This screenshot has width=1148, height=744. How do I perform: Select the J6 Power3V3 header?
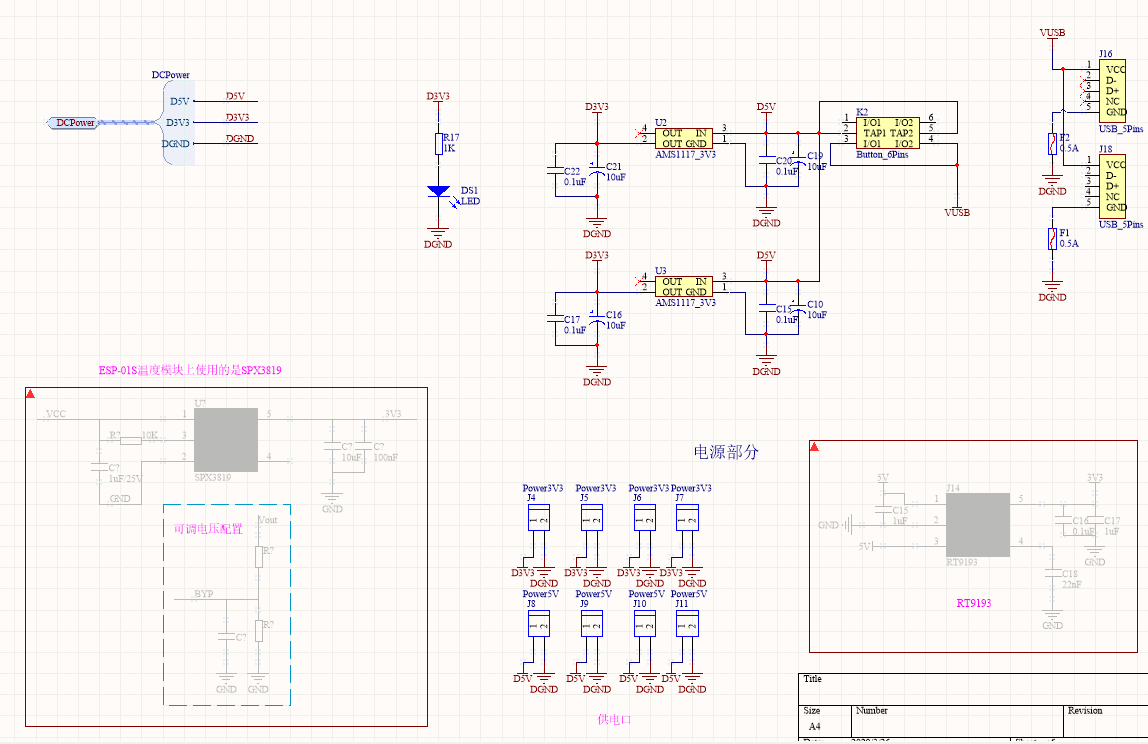[x=645, y=518]
